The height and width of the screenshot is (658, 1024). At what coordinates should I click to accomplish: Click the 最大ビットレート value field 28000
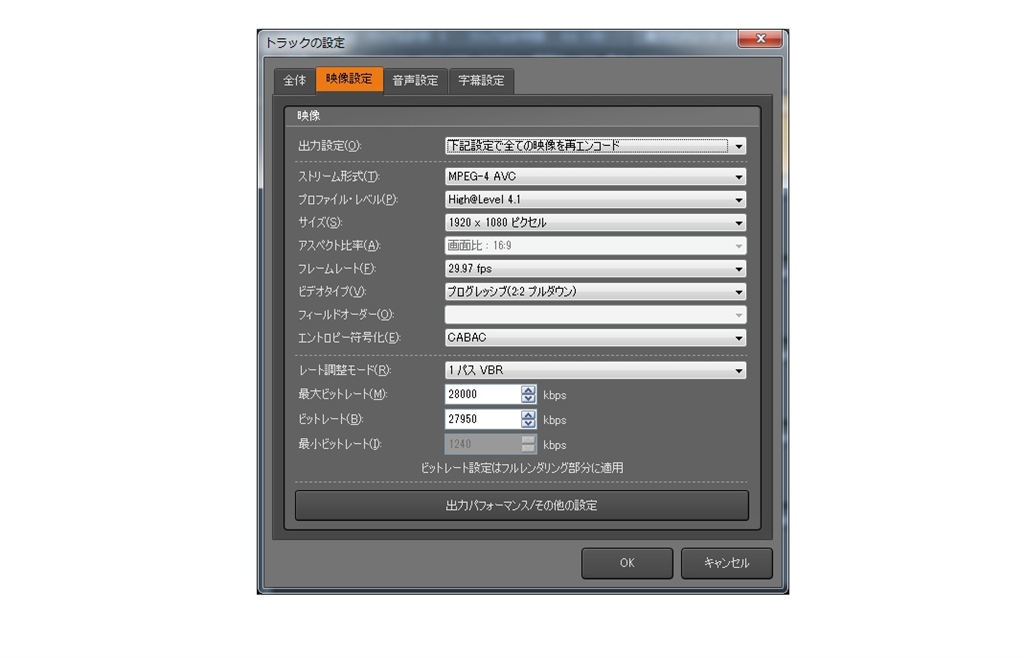483,394
